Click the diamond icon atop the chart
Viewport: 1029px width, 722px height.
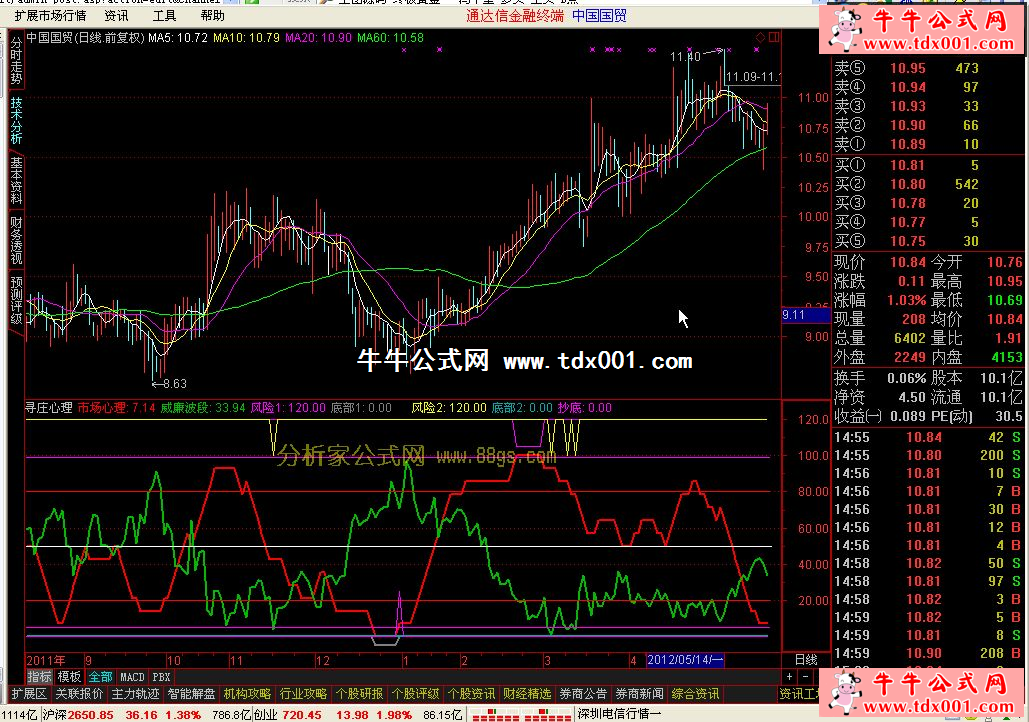[x=761, y=37]
